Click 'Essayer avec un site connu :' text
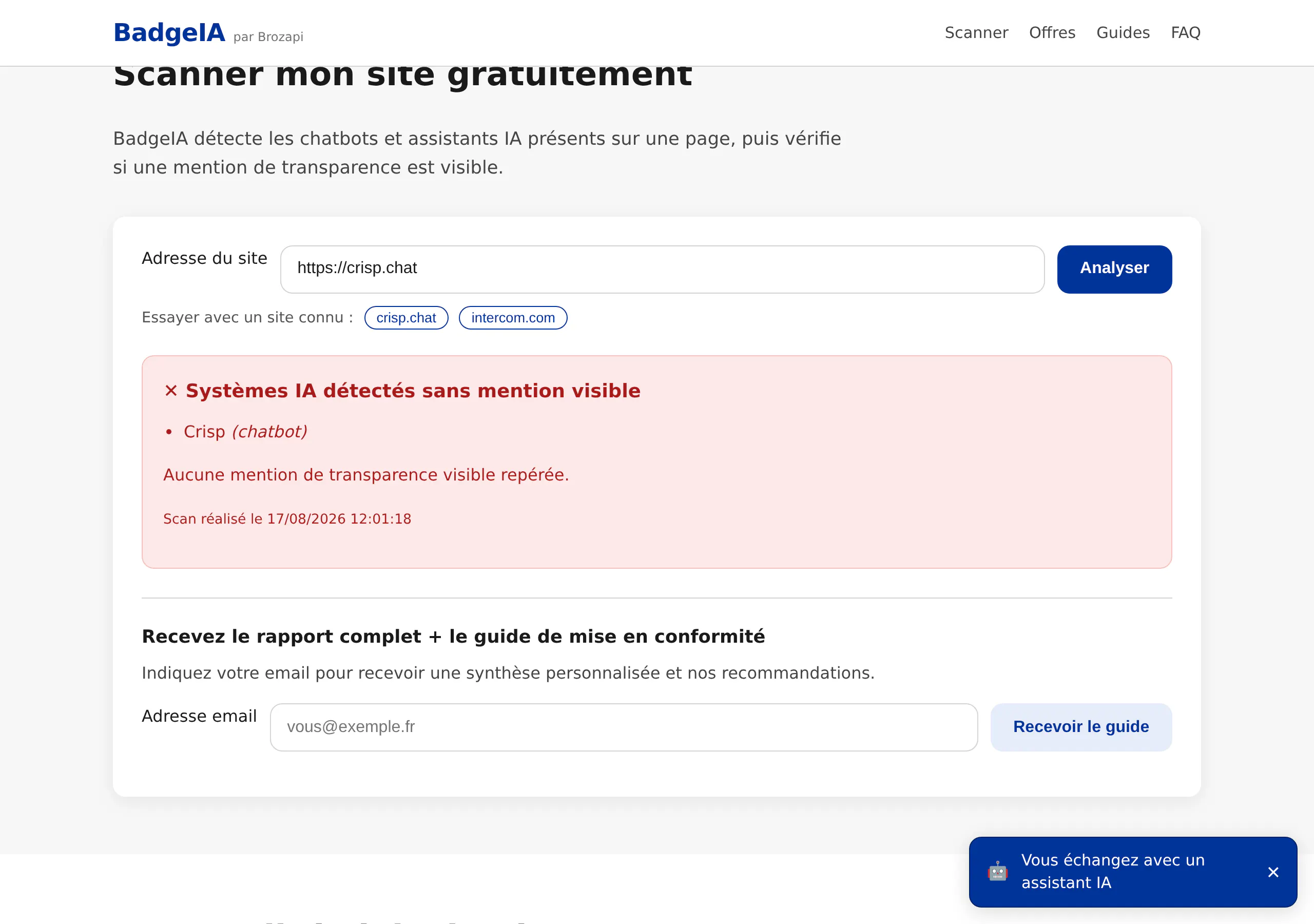This screenshot has width=1314, height=924. click(247, 317)
